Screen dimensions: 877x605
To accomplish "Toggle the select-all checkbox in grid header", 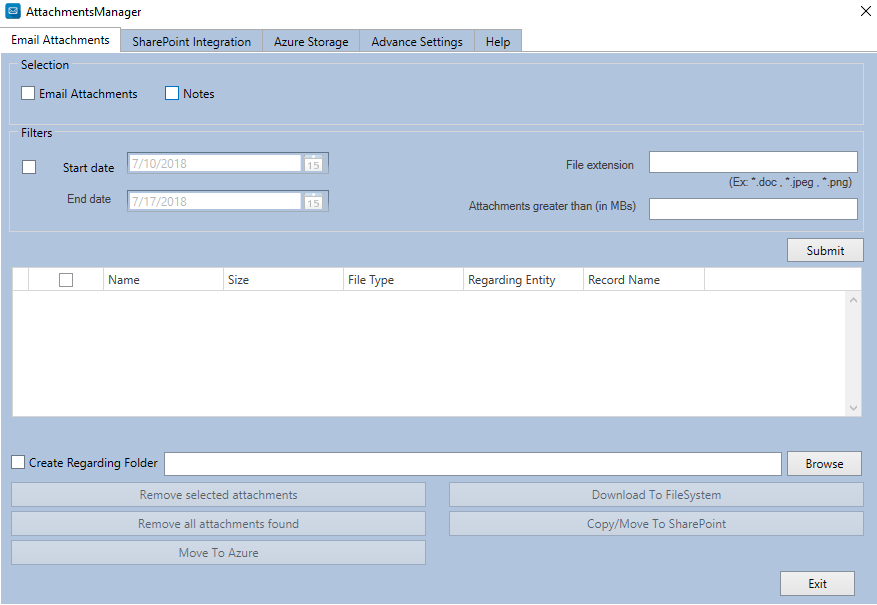I will (66, 280).
